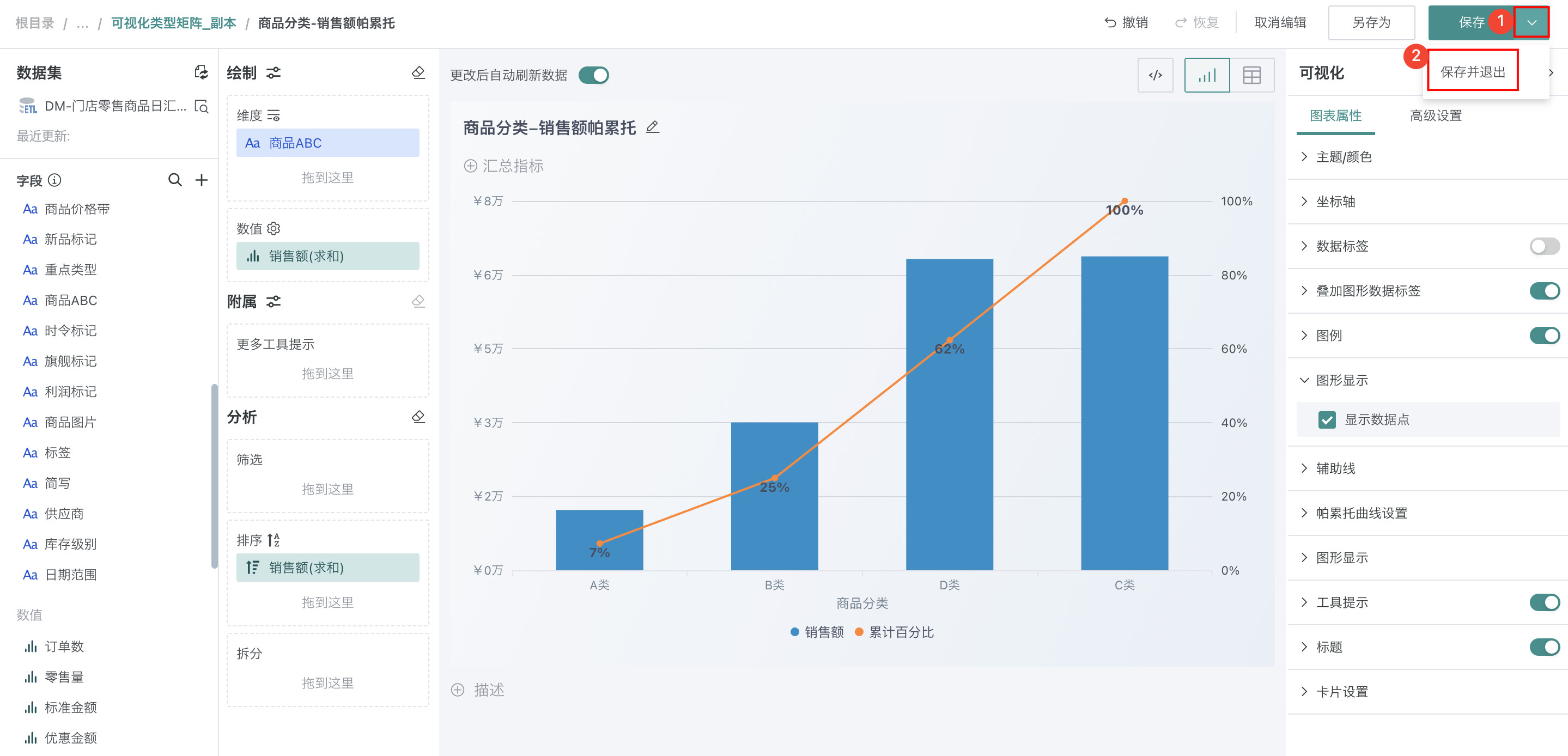The image size is (1568, 756).
Task: Click the 销售额 blue legend marker
Action: [794, 632]
